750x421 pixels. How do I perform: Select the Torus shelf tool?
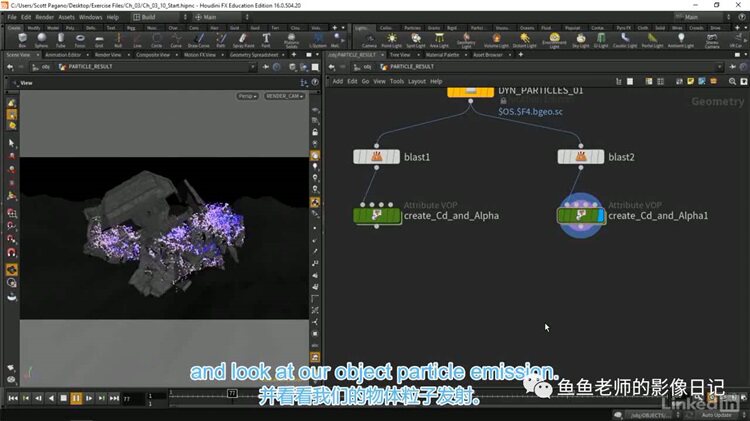coord(80,40)
